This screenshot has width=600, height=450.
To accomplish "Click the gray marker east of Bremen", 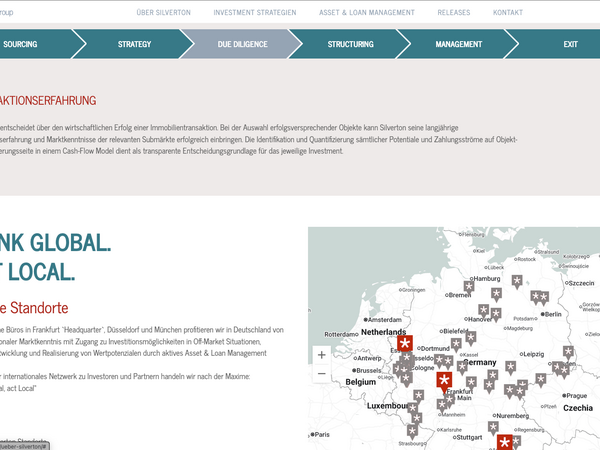I will (496, 295).
